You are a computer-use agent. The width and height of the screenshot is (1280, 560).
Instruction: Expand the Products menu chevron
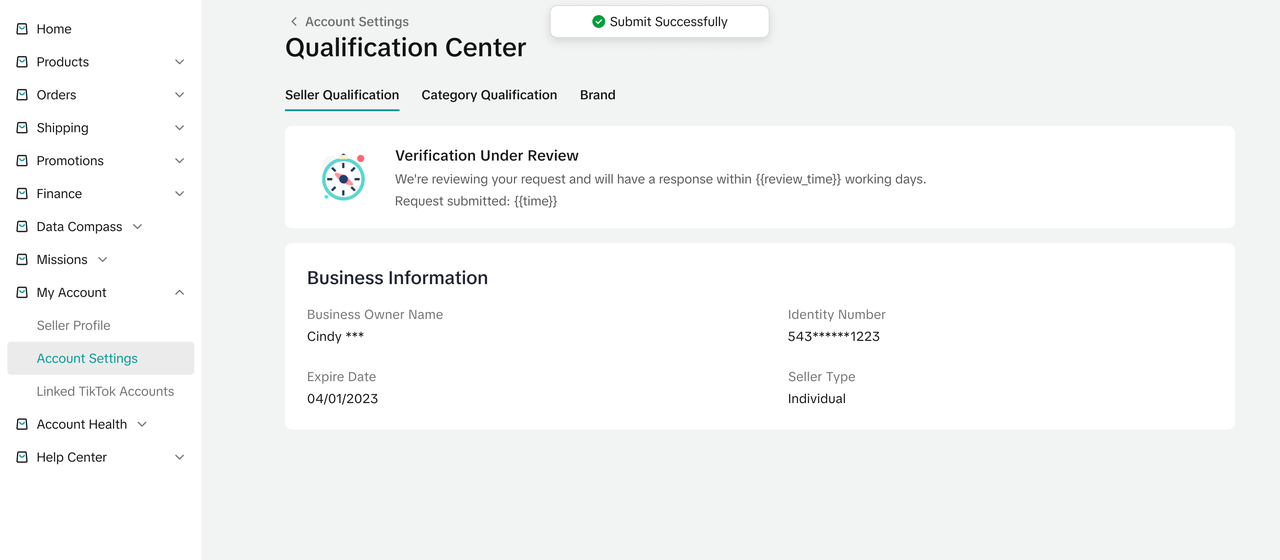(180, 62)
